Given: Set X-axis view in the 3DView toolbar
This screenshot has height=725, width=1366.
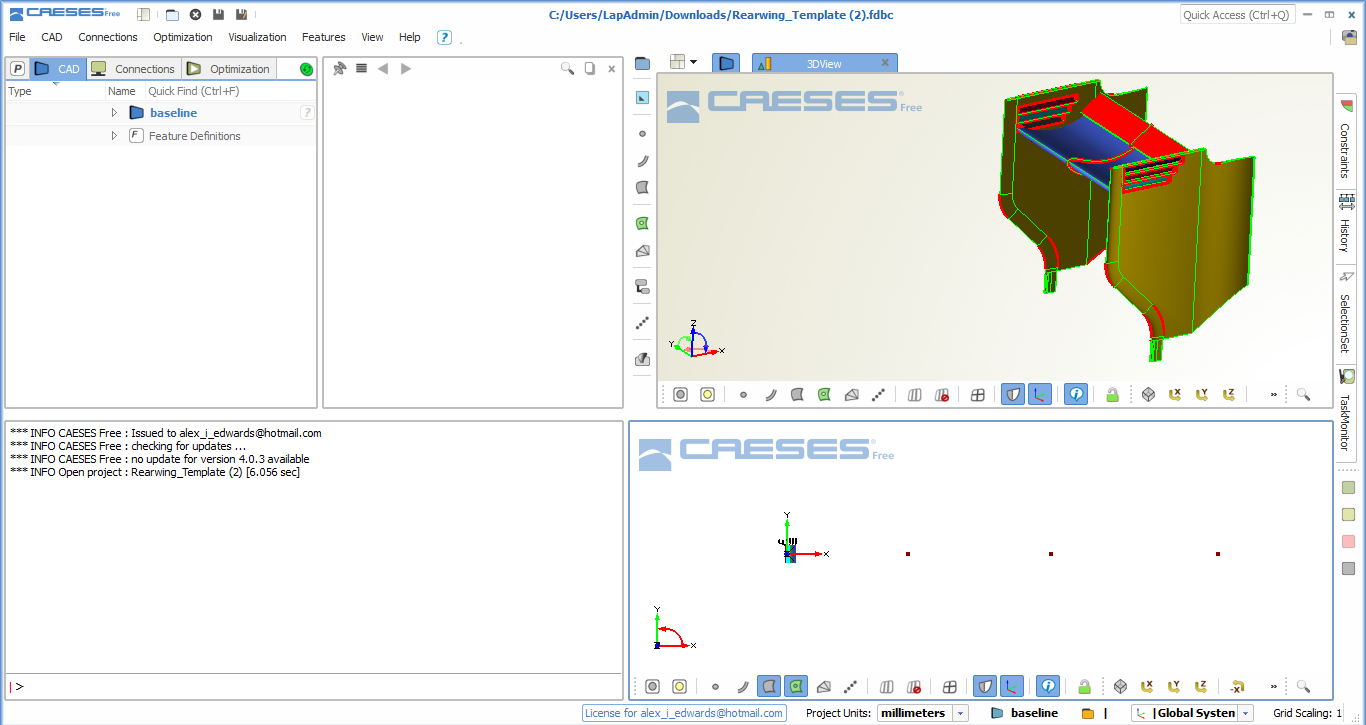Looking at the screenshot, I should point(1175,394).
